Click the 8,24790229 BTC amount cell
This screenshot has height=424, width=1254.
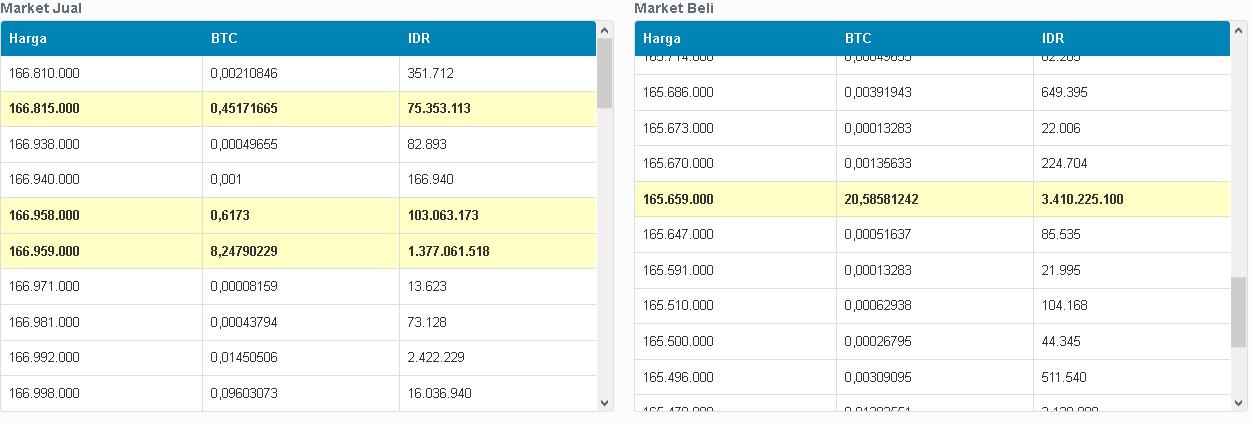coord(244,251)
